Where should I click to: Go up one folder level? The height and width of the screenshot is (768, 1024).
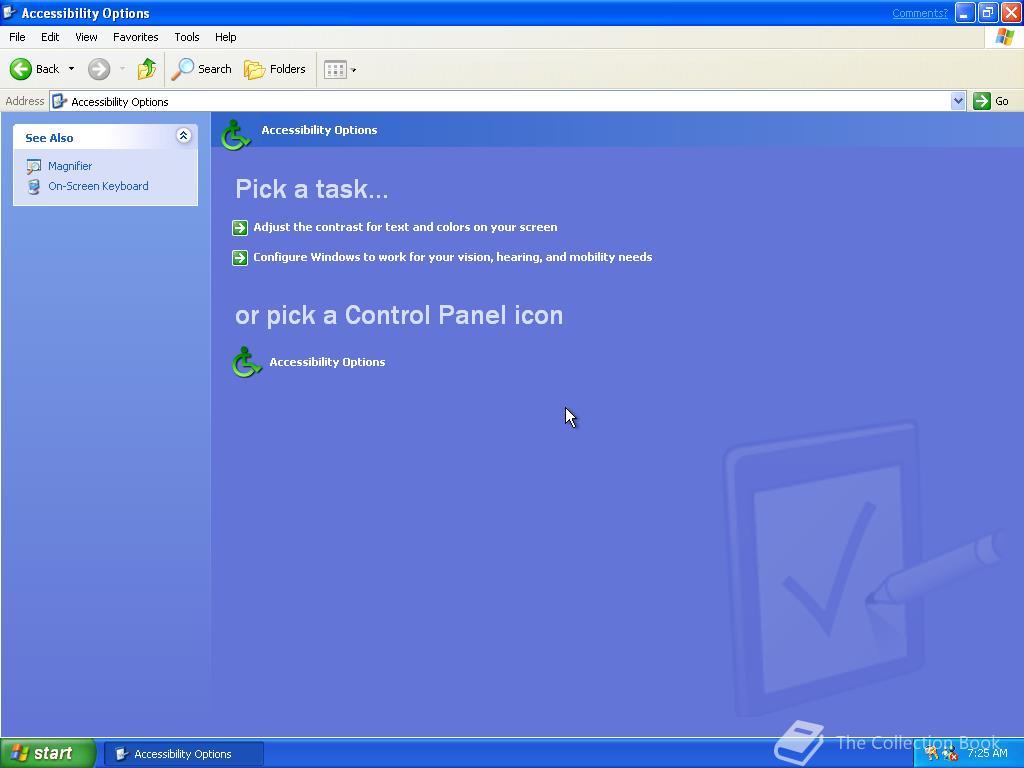click(147, 69)
